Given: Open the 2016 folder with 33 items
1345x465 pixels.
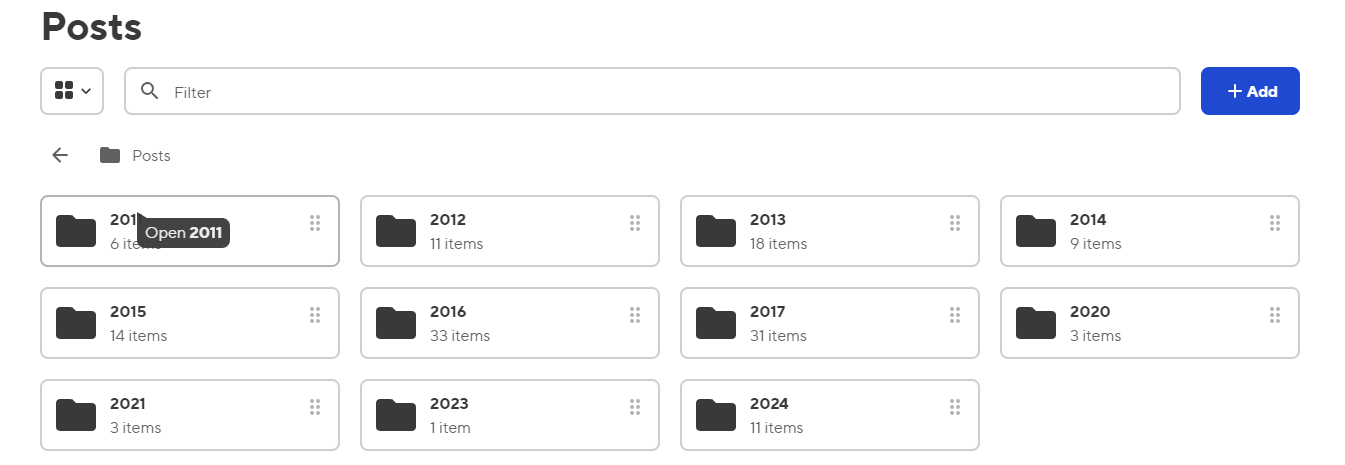Looking at the screenshot, I should click(x=448, y=312).
